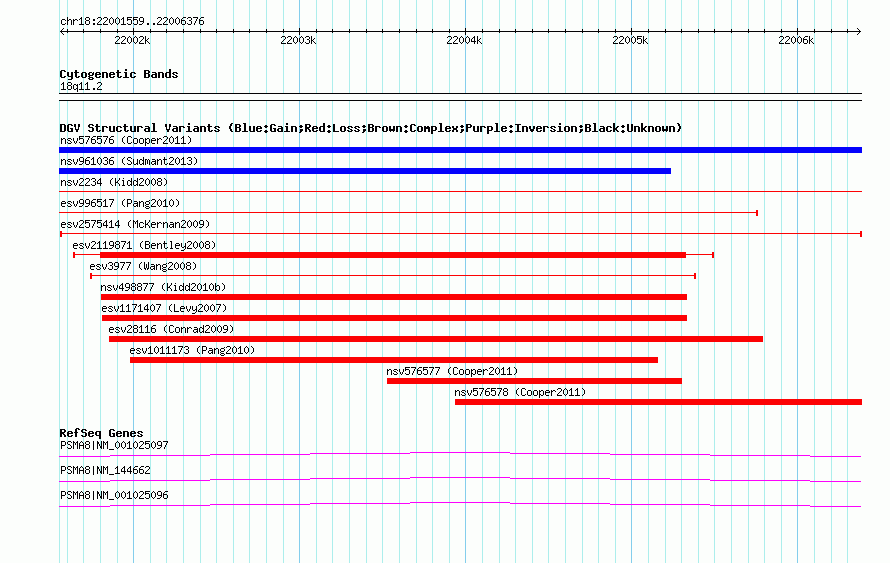Click the Cytogenetic Bands track title

coord(119,74)
